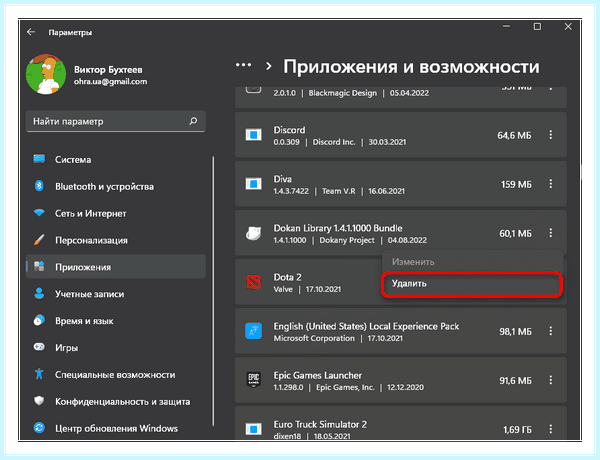Open Центр обновления Windows
This screenshot has height=460, width=600.
click(x=116, y=428)
